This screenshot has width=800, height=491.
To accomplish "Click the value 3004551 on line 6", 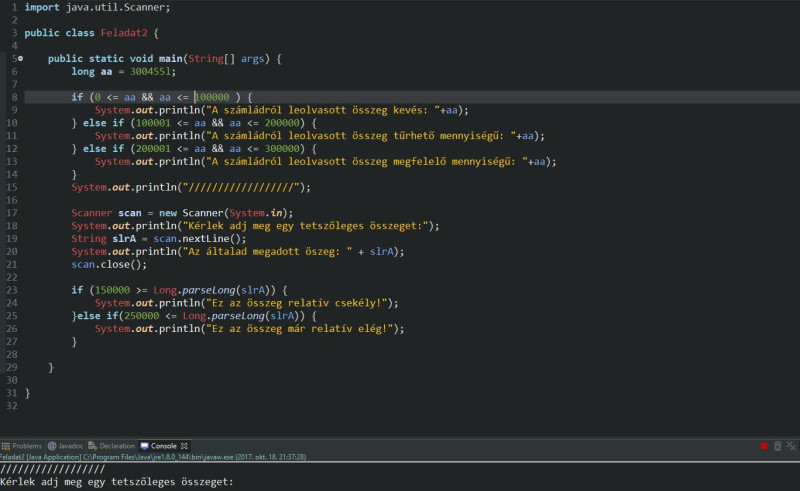I will click(x=150, y=71).
